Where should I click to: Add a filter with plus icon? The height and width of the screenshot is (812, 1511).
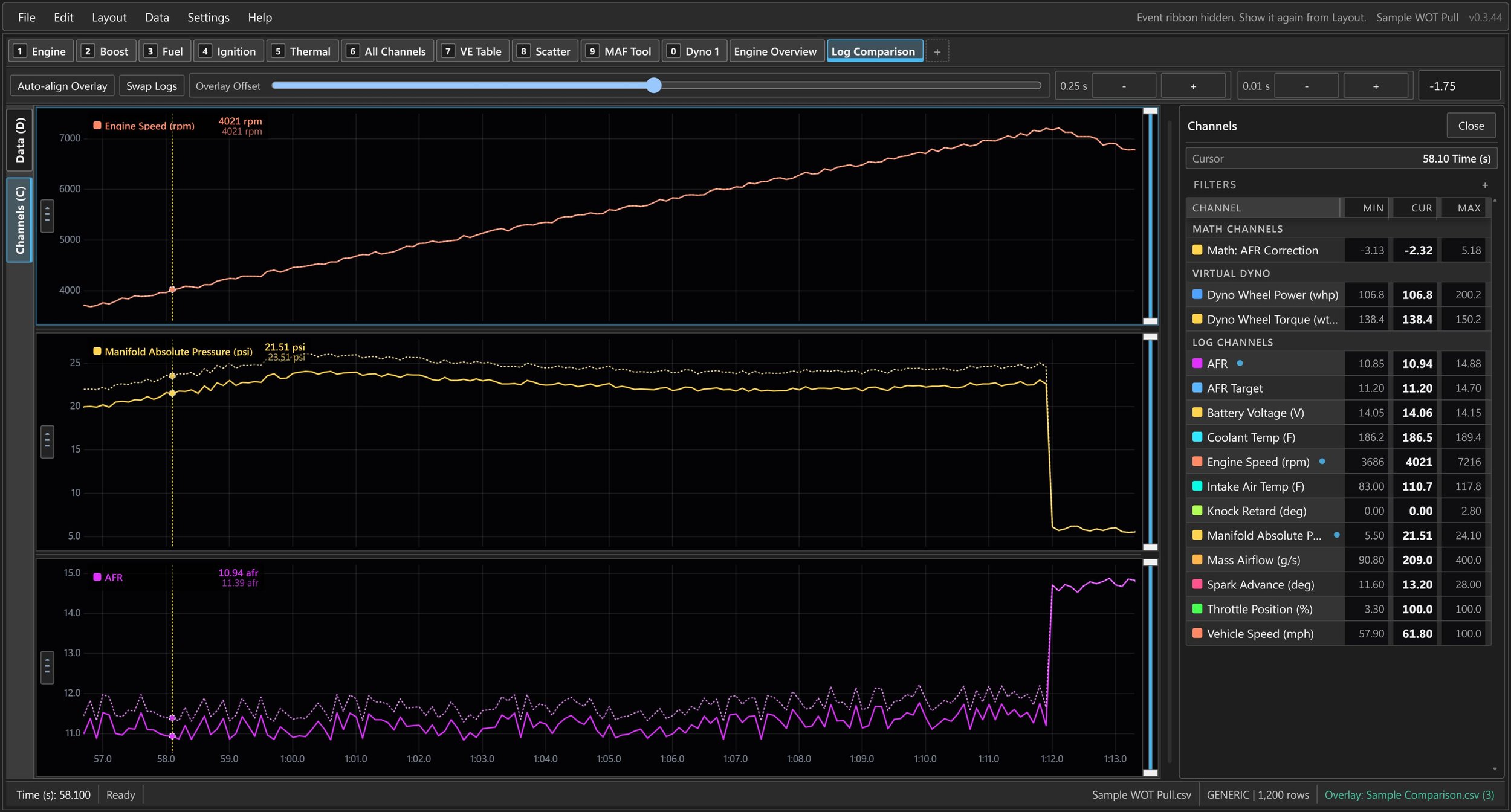click(x=1485, y=185)
